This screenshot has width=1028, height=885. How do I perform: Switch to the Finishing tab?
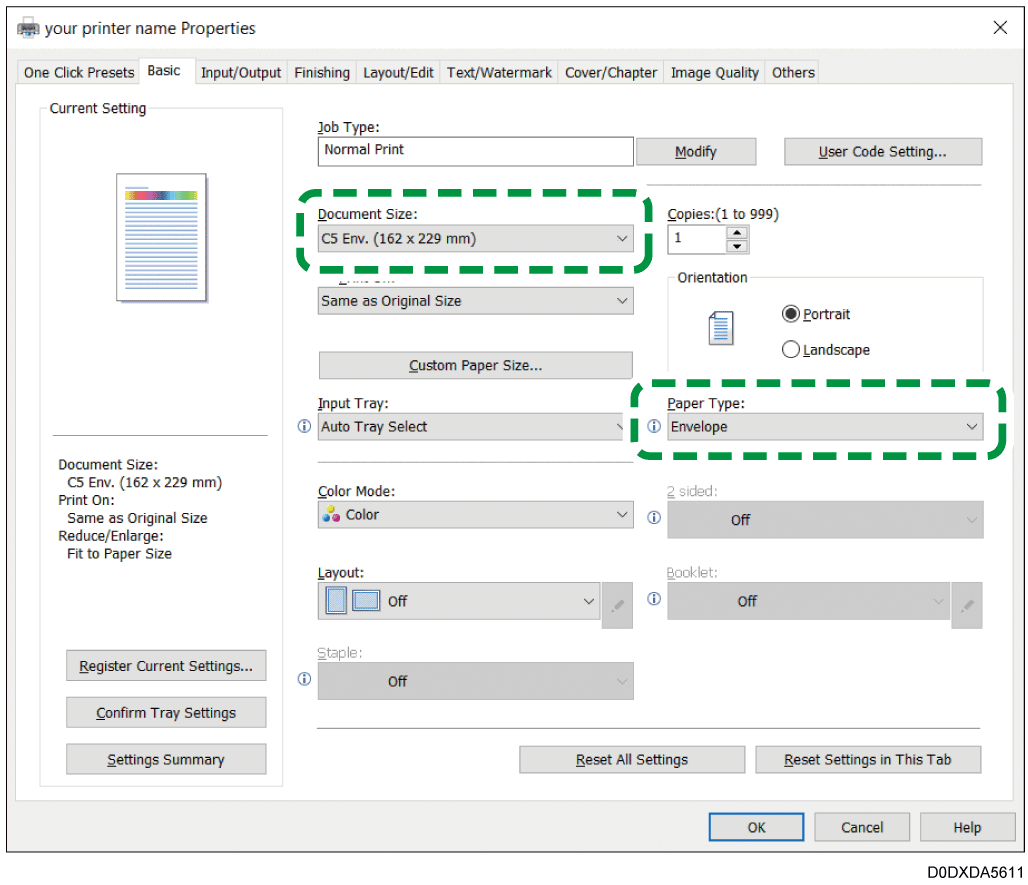coord(322,72)
